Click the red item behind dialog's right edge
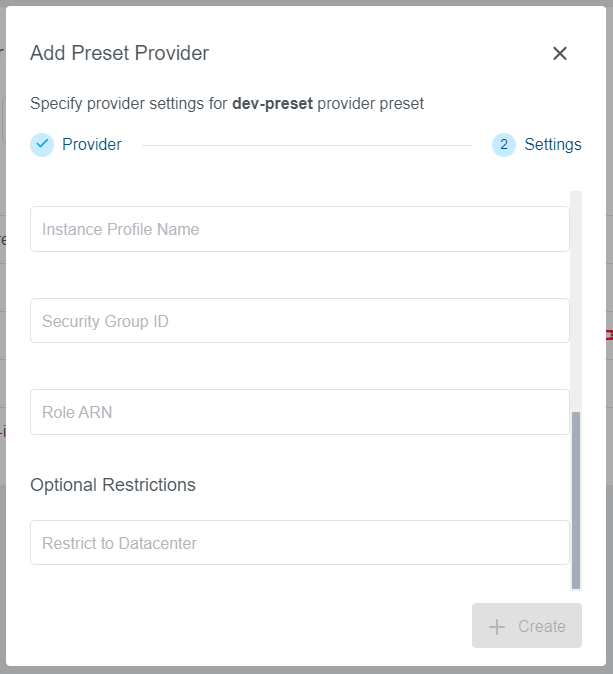The height and width of the screenshot is (674, 613). tap(609, 335)
